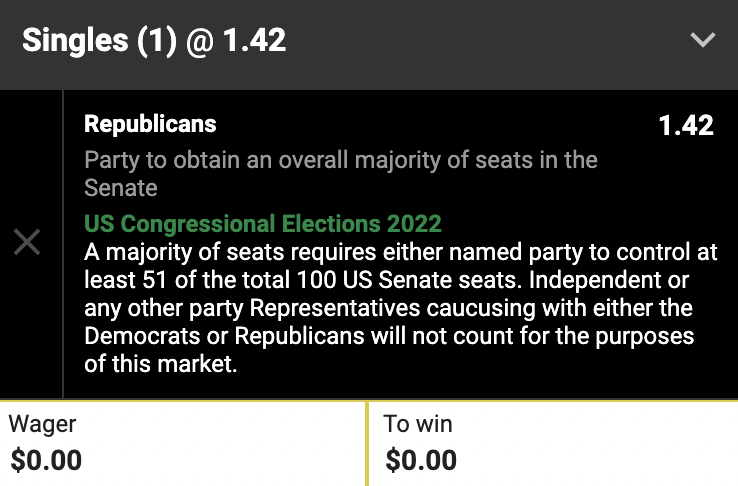Remove the Republicans selection with X icon

click(27, 241)
